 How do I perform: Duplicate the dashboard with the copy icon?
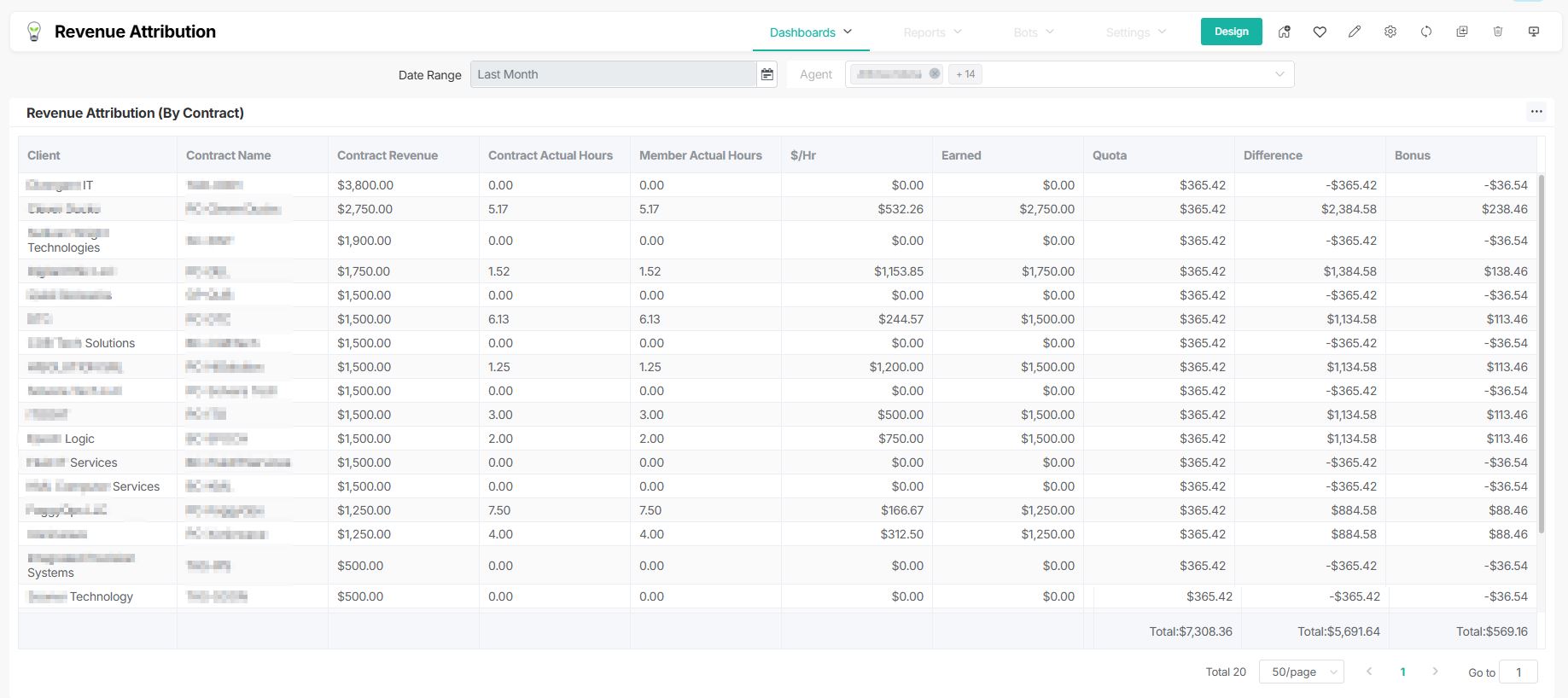[x=1462, y=32]
